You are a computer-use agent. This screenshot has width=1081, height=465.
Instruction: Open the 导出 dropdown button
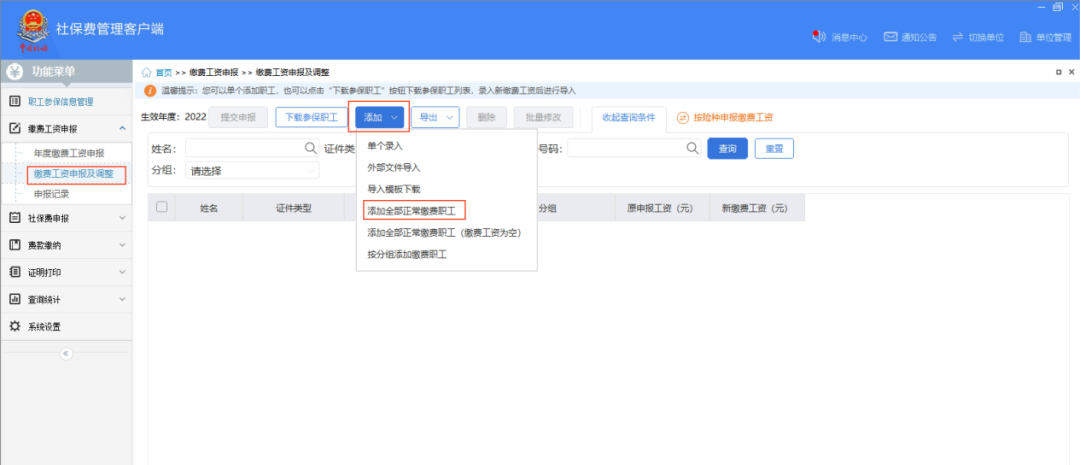(x=435, y=118)
